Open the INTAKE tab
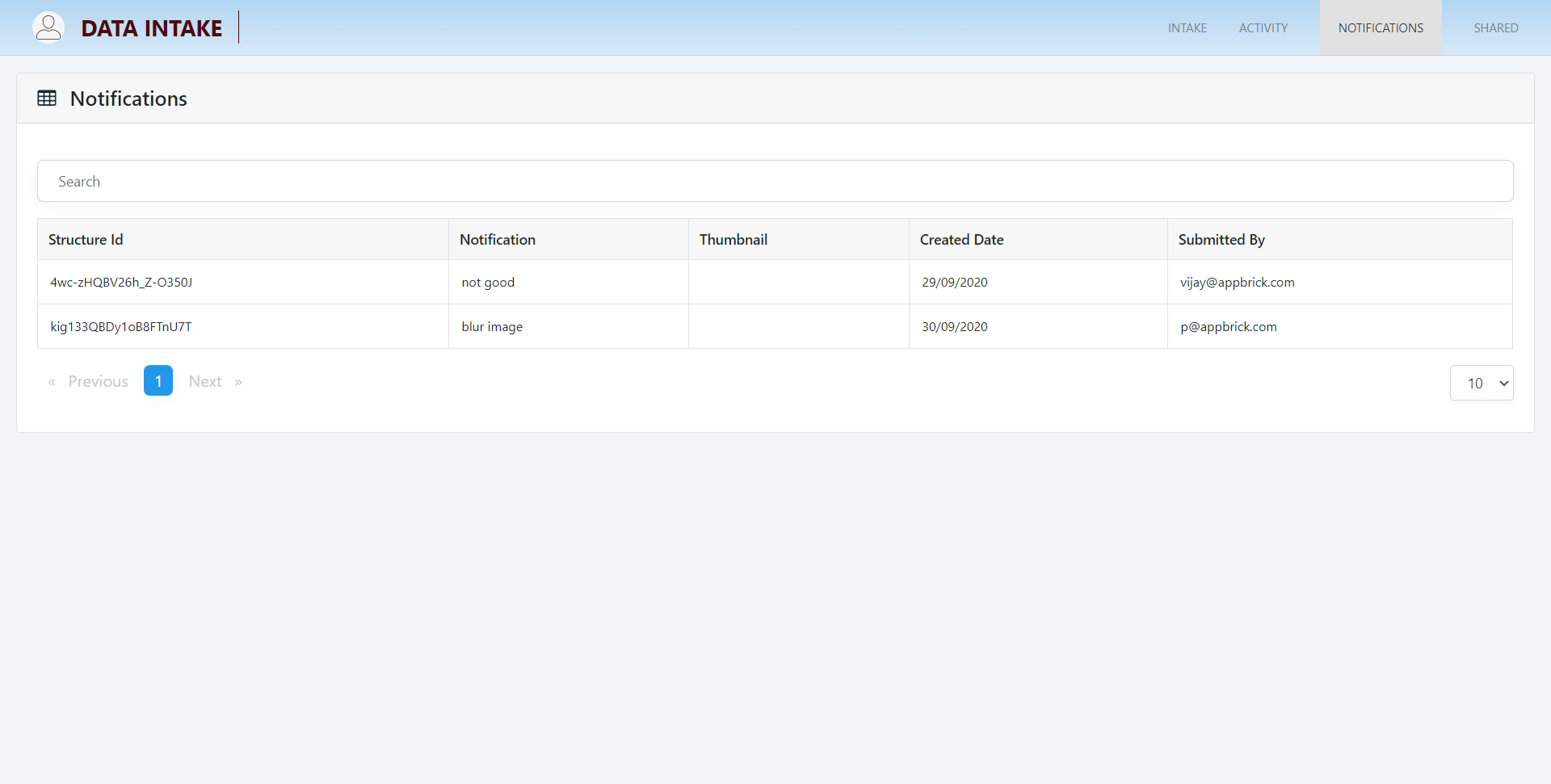Screen dimensions: 1551x784 (x=1187, y=28)
